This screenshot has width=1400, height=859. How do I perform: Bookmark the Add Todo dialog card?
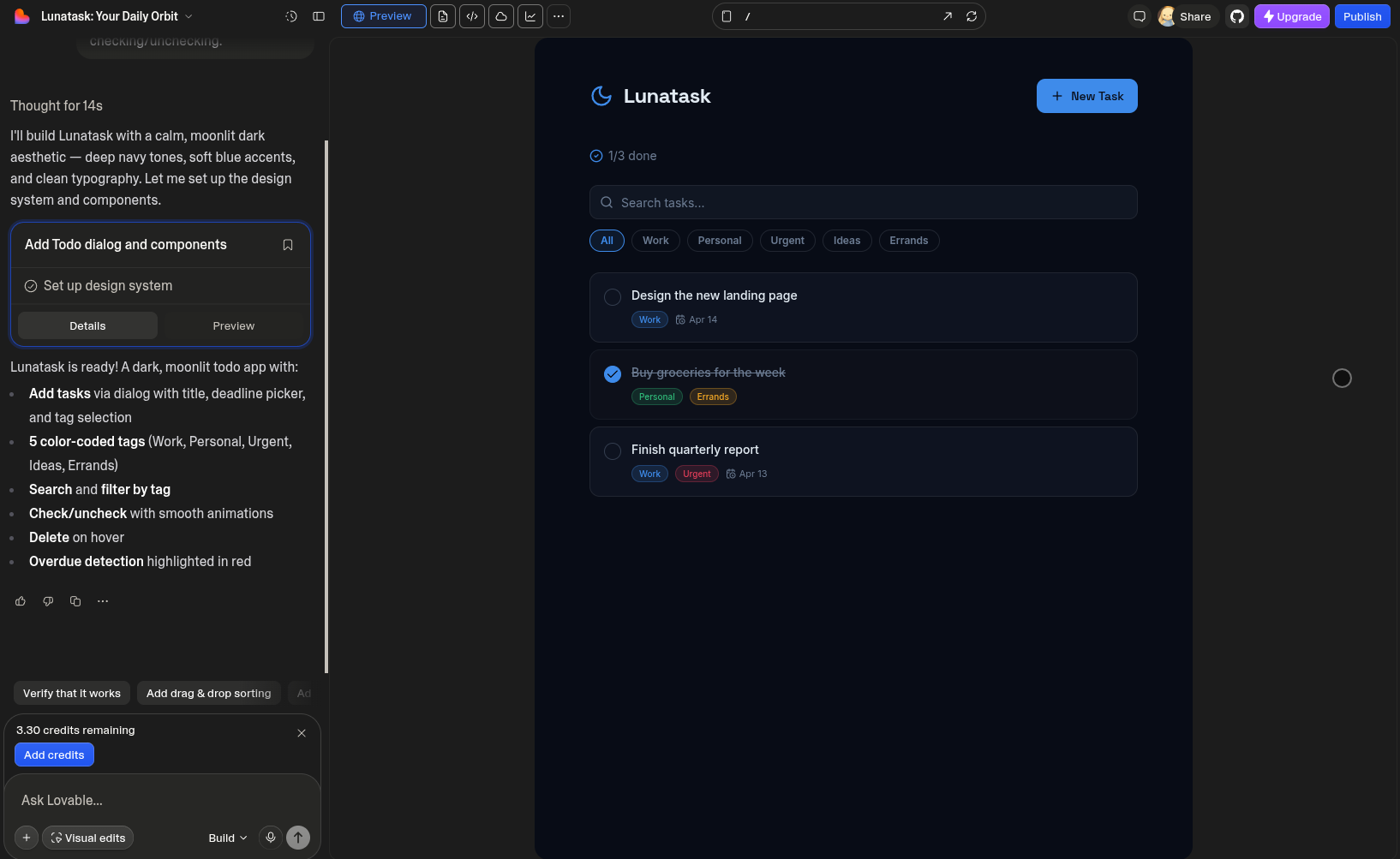(288, 245)
